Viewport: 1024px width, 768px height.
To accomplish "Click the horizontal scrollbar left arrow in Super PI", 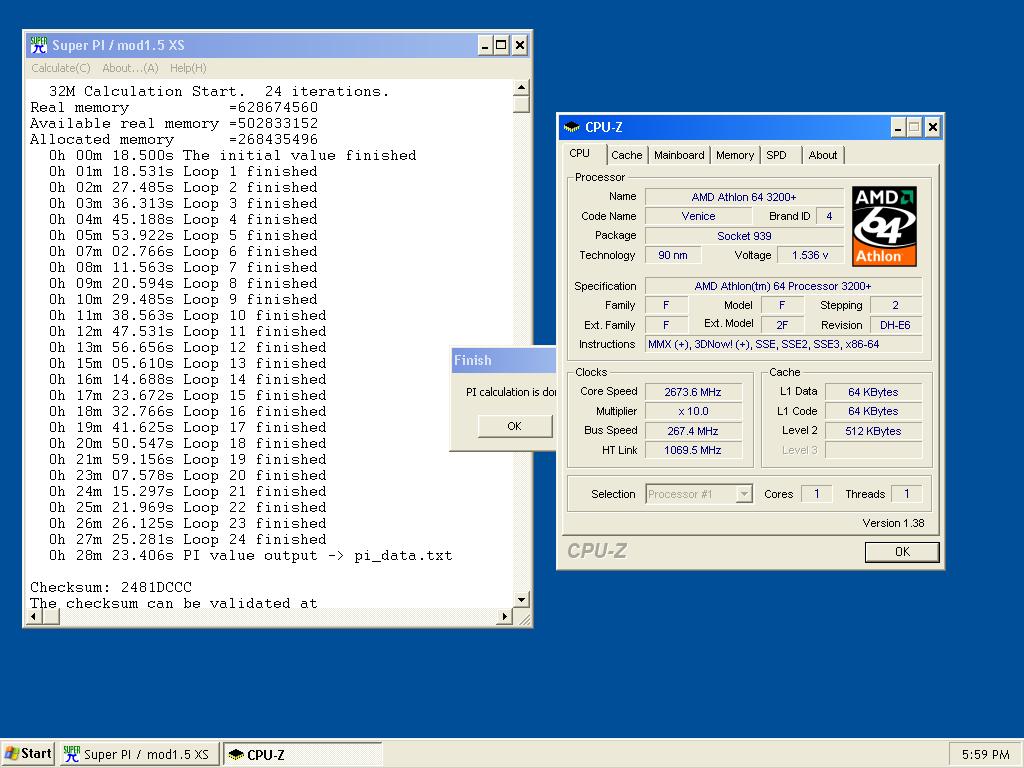I will pyautogui.click(x=35, y=616).
